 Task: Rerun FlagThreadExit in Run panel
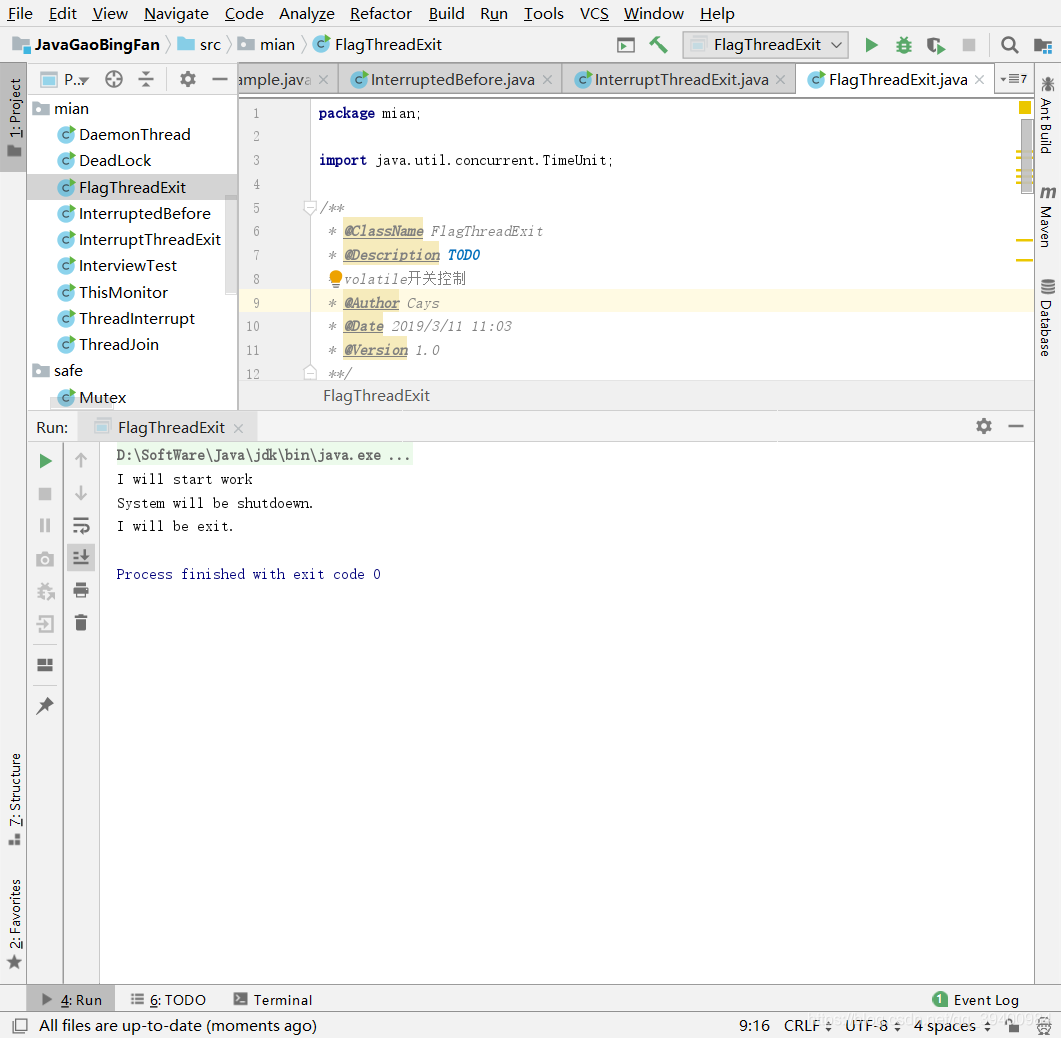tap(45, 461)
